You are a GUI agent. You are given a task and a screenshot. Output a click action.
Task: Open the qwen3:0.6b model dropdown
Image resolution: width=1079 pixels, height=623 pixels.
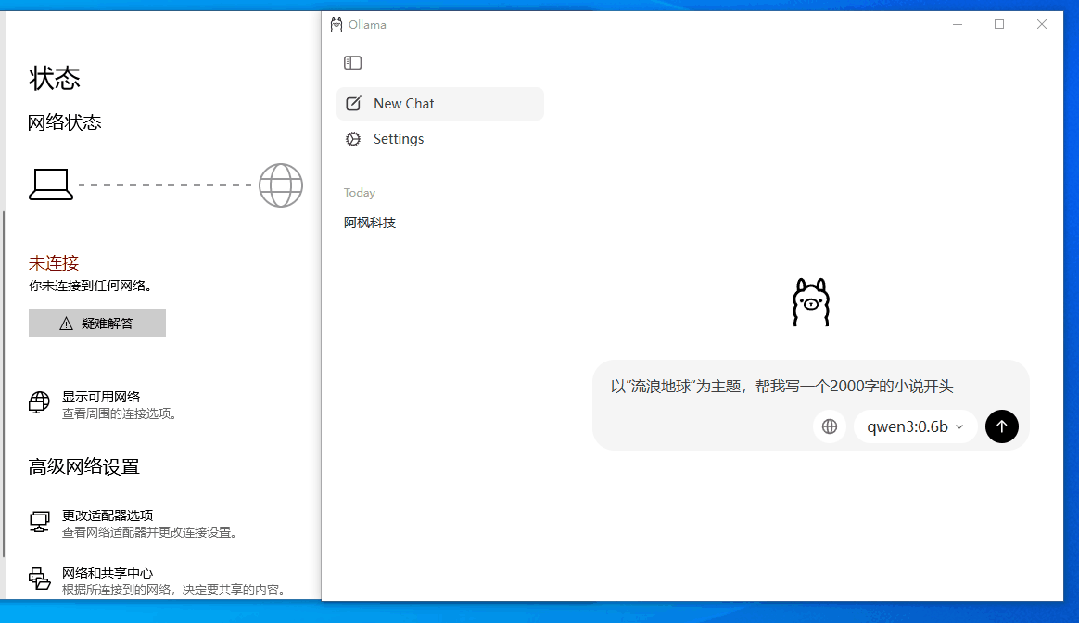(x=913, y=426)
